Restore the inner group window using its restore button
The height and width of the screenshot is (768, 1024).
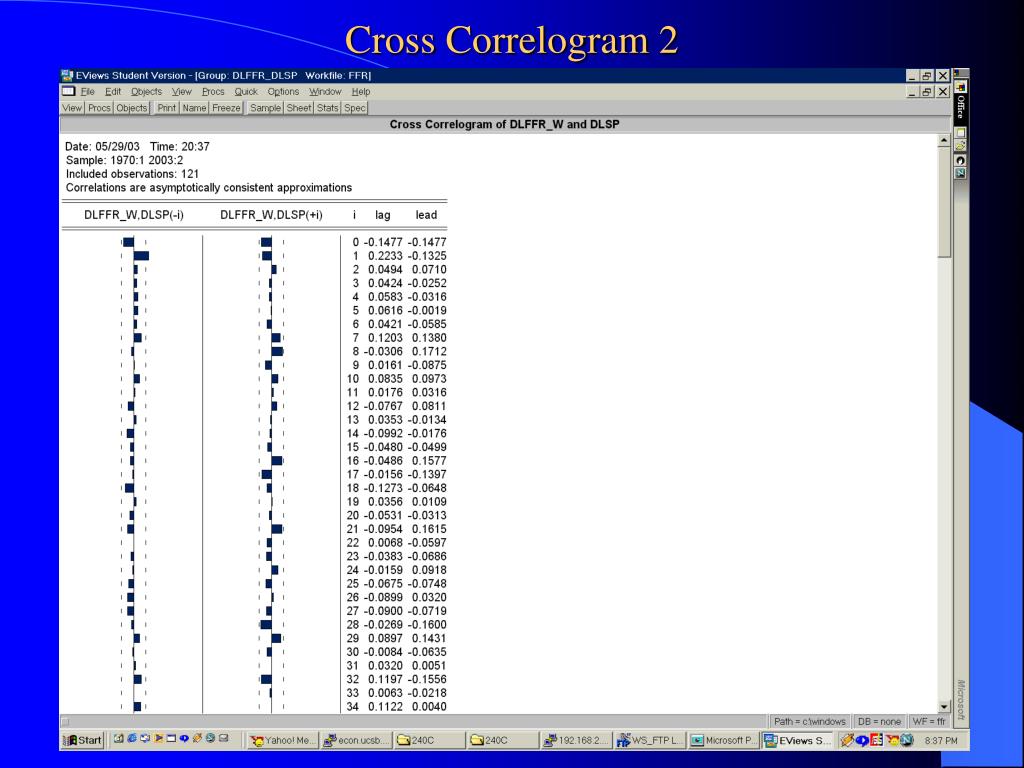927,92
